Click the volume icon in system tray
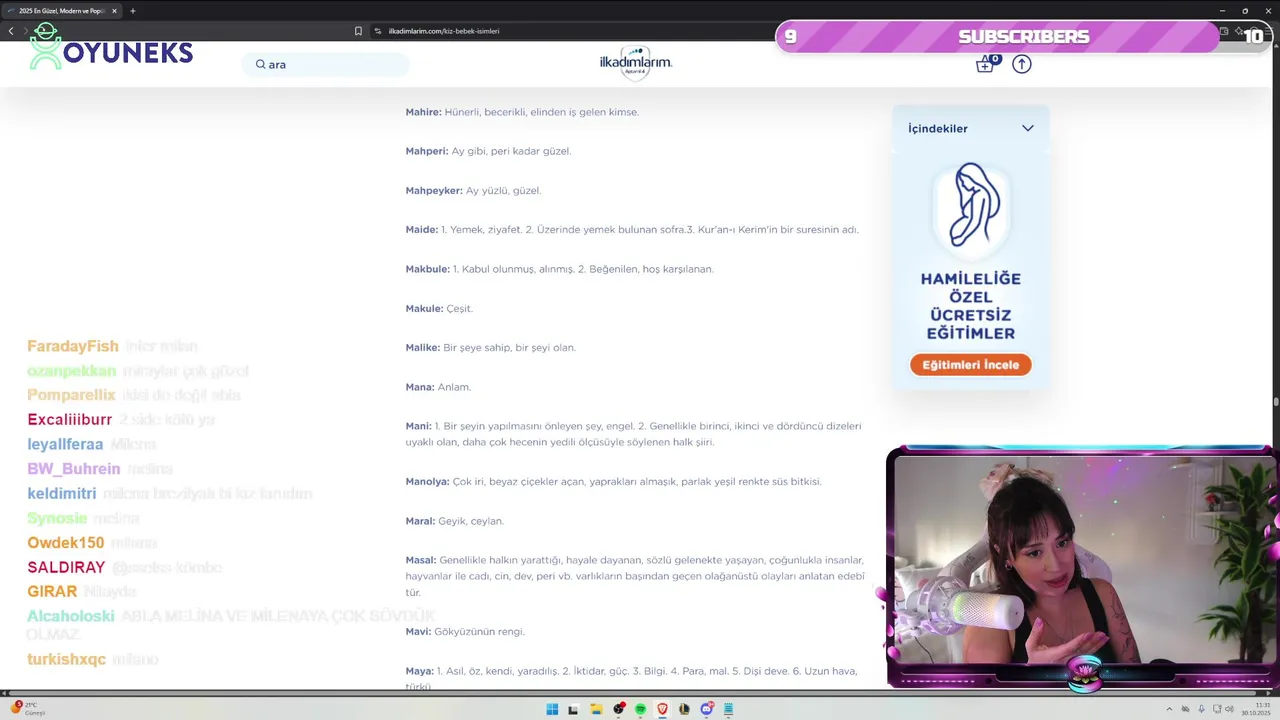Image resolution: width=1280 pixels, height=720 pixels. point(1229,709)
